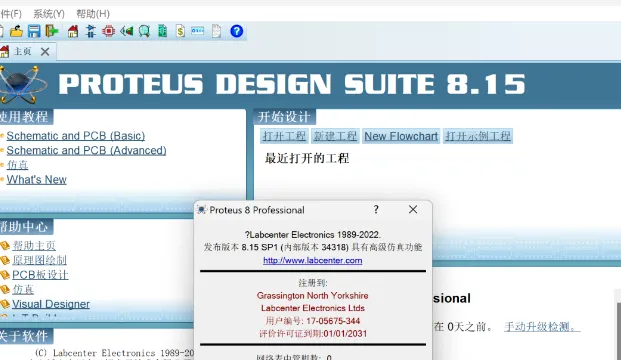This screenshot has width=621, height=360.
Task: Click the book icon beside Visual Designer
Action: pos(5,304)
